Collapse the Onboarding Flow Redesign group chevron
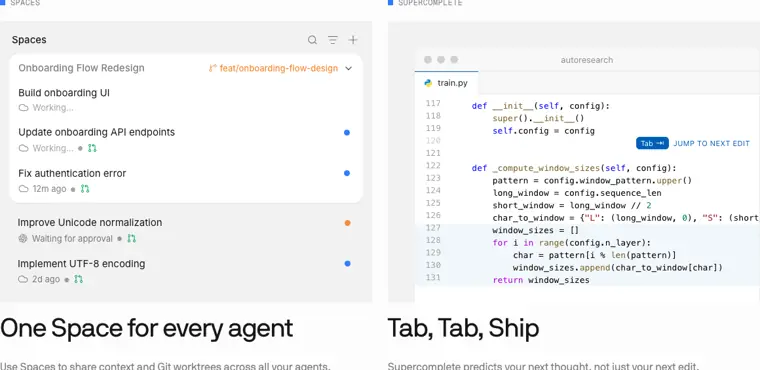 click(348, 68)
